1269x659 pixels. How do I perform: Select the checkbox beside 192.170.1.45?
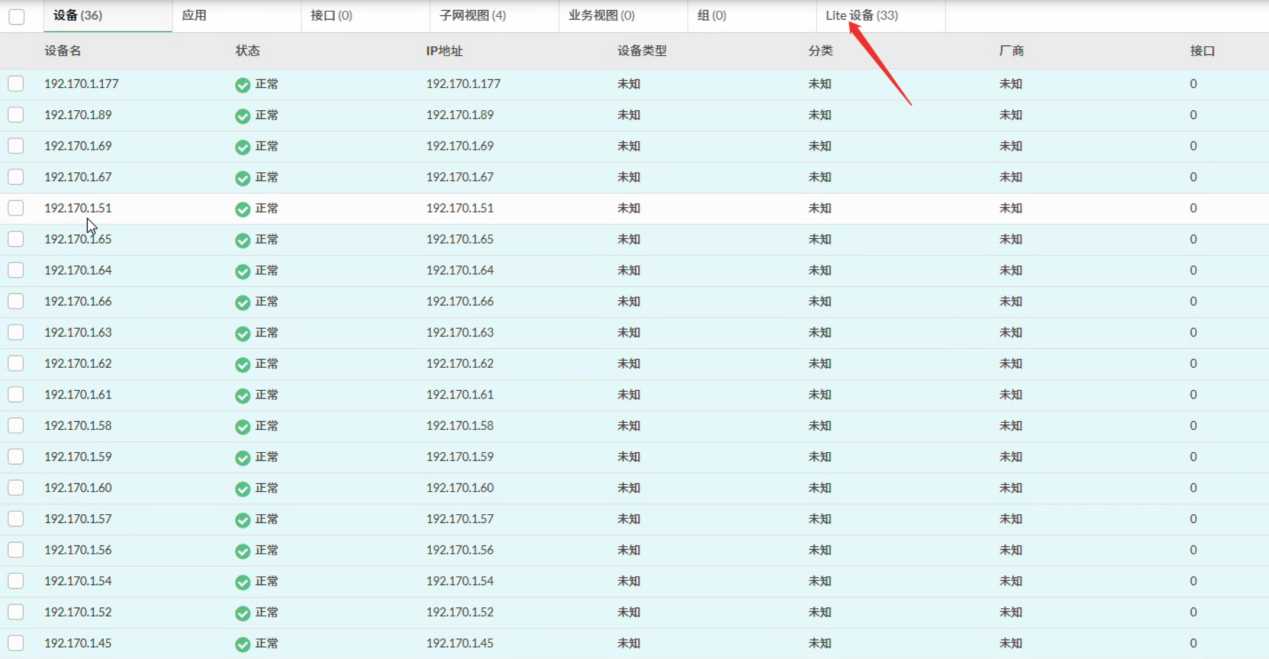tap(16, 643)
